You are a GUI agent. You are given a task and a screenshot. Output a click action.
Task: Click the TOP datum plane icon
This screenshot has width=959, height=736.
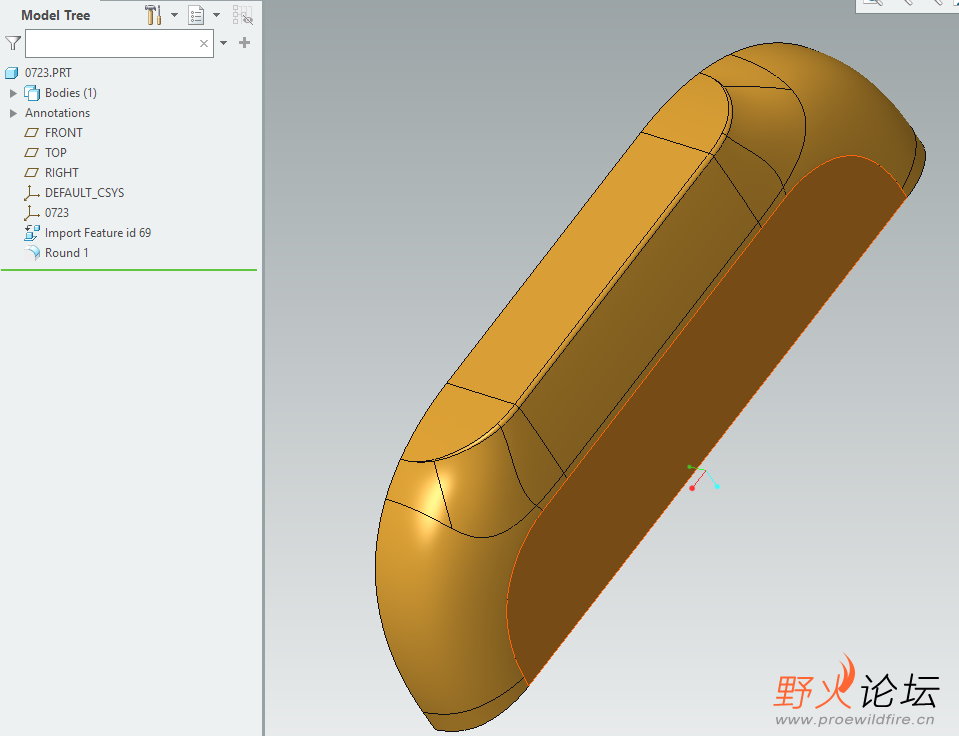point(31,153)
